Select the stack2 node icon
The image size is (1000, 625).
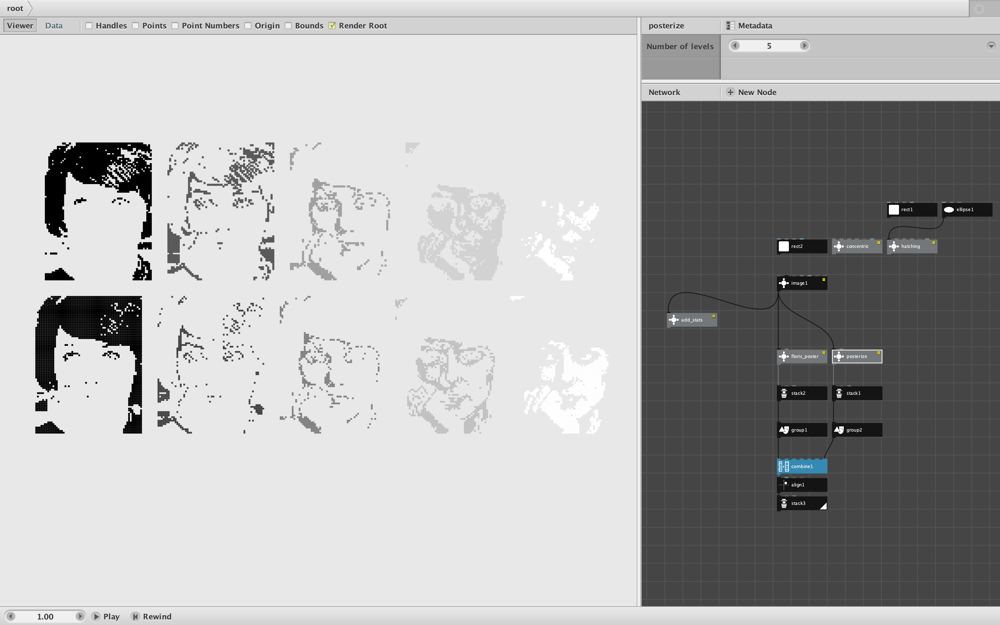tap(784, 393)
